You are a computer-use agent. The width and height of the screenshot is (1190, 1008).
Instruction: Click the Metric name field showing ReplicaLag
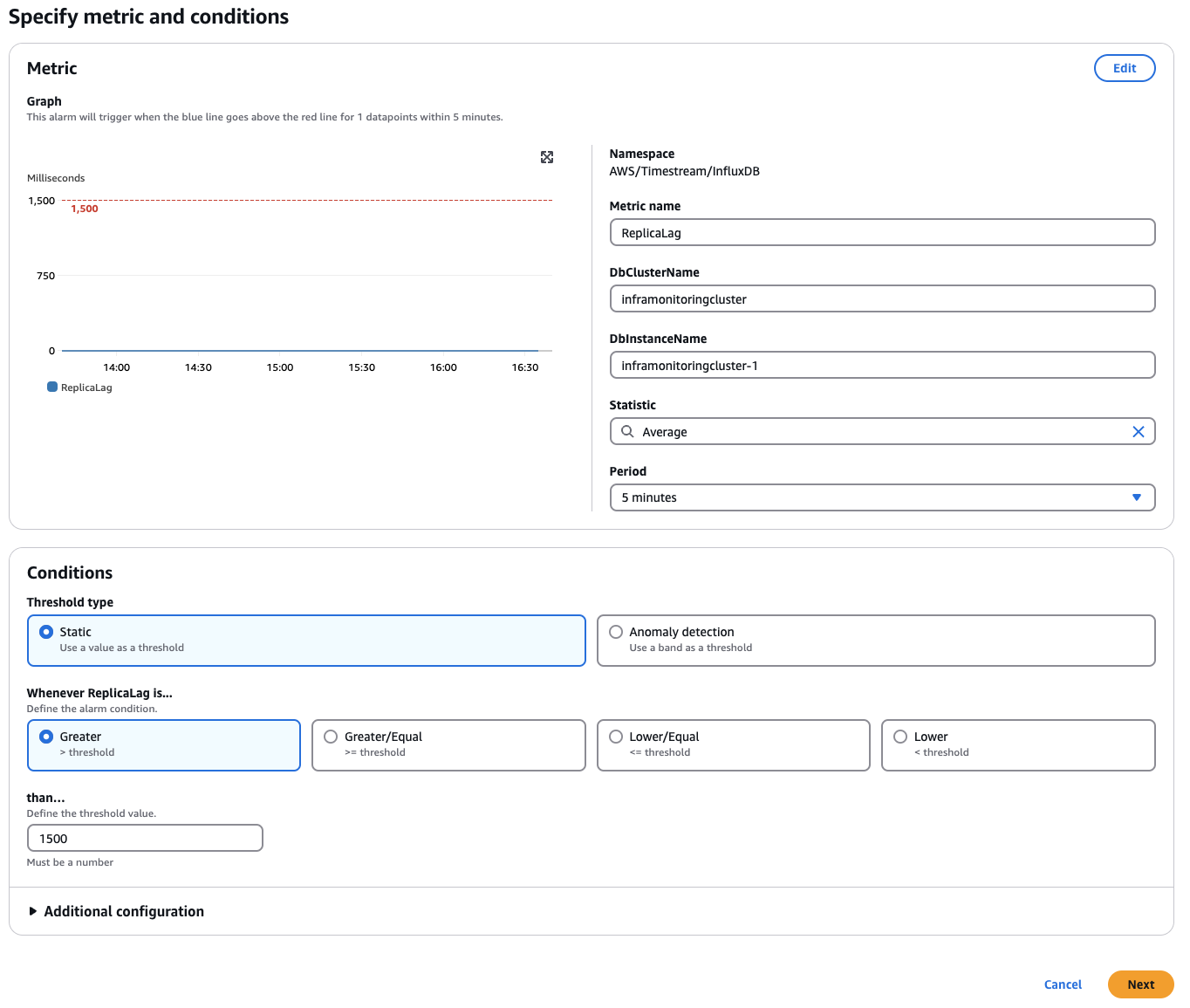point(882,232)
